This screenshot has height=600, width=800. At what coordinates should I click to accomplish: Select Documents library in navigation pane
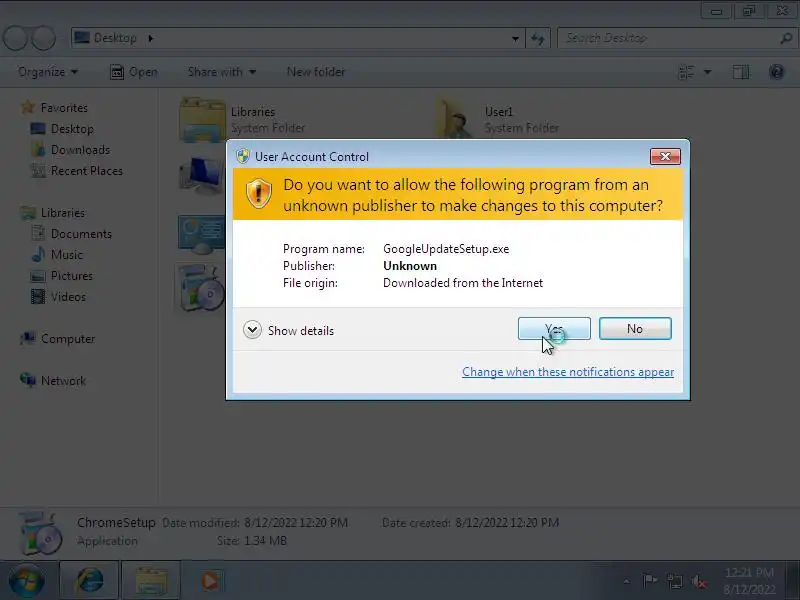[81, 234]
